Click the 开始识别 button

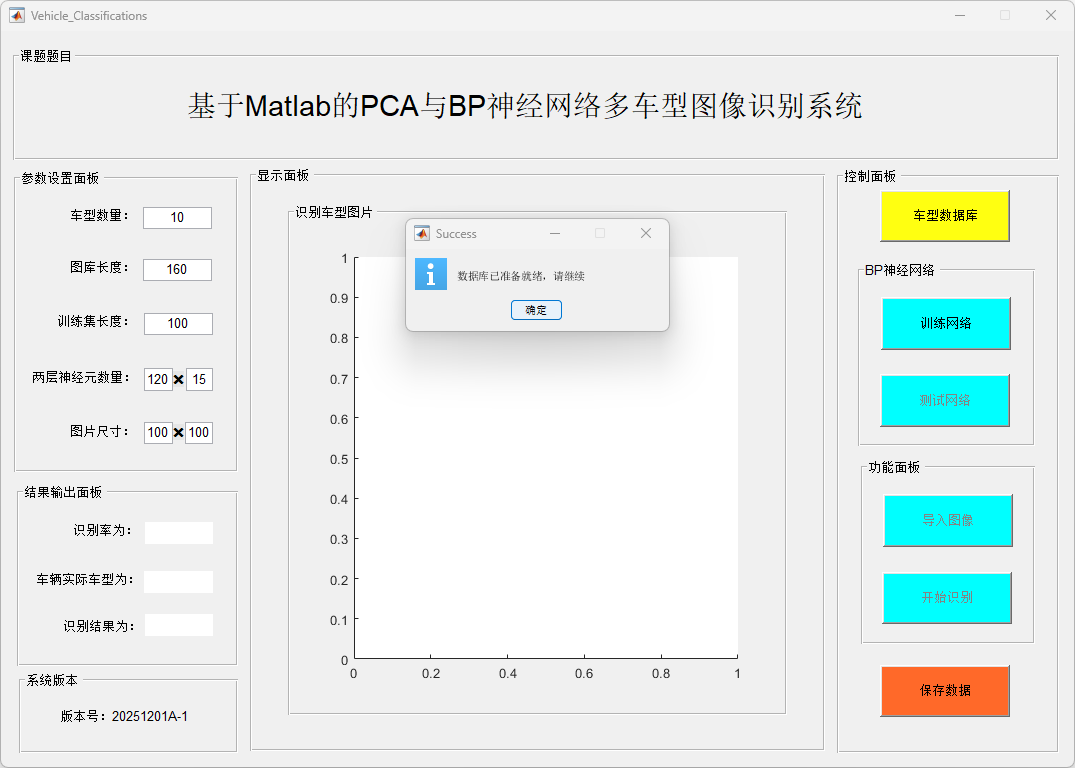[x=947, y=598]
